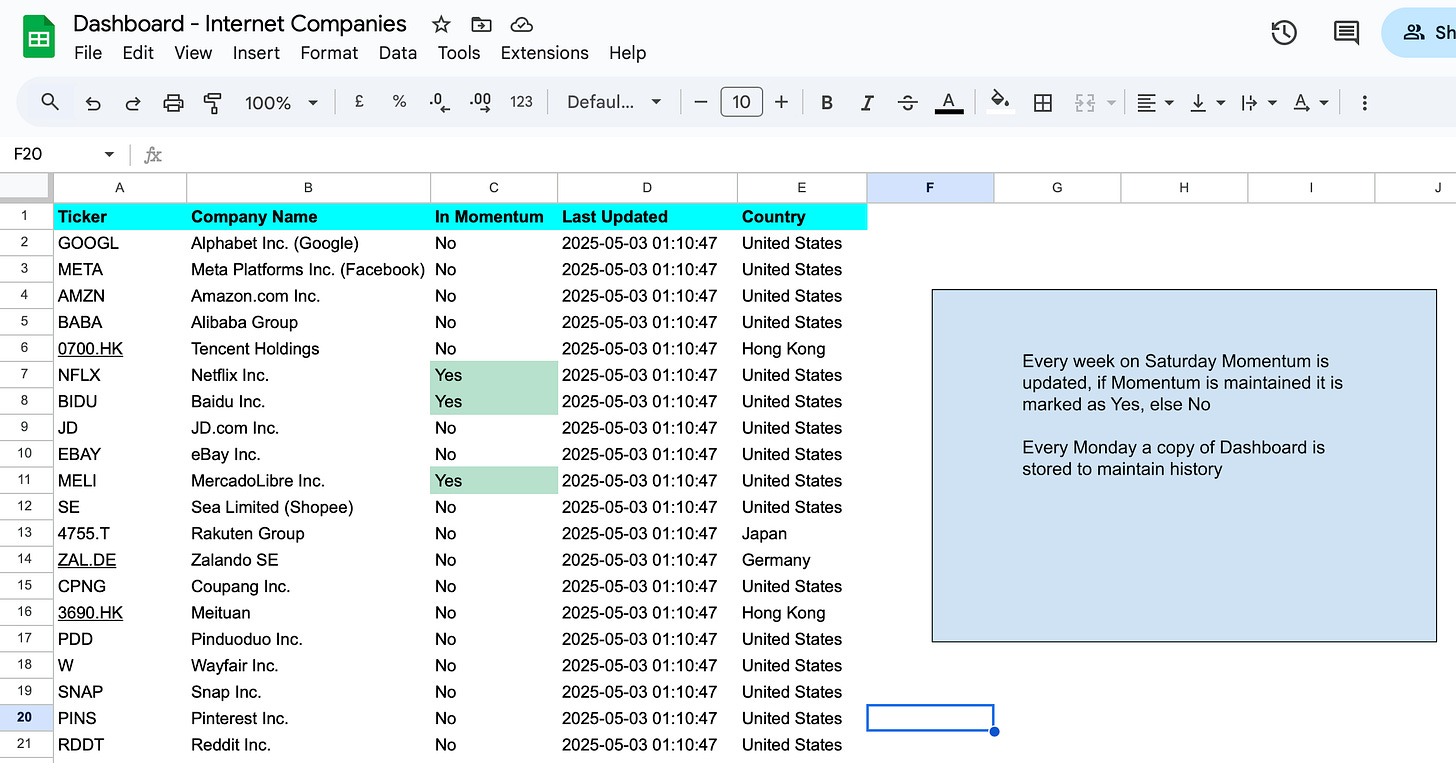This screenshot has height=763, width=1456.
Task: Select column F header
Action: [930, 187]
